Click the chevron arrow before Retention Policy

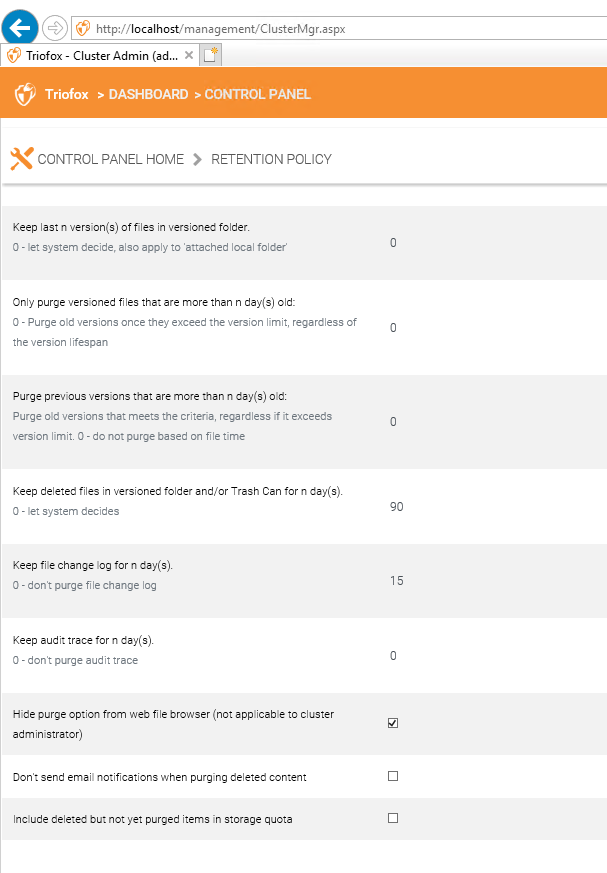[197, 160]
